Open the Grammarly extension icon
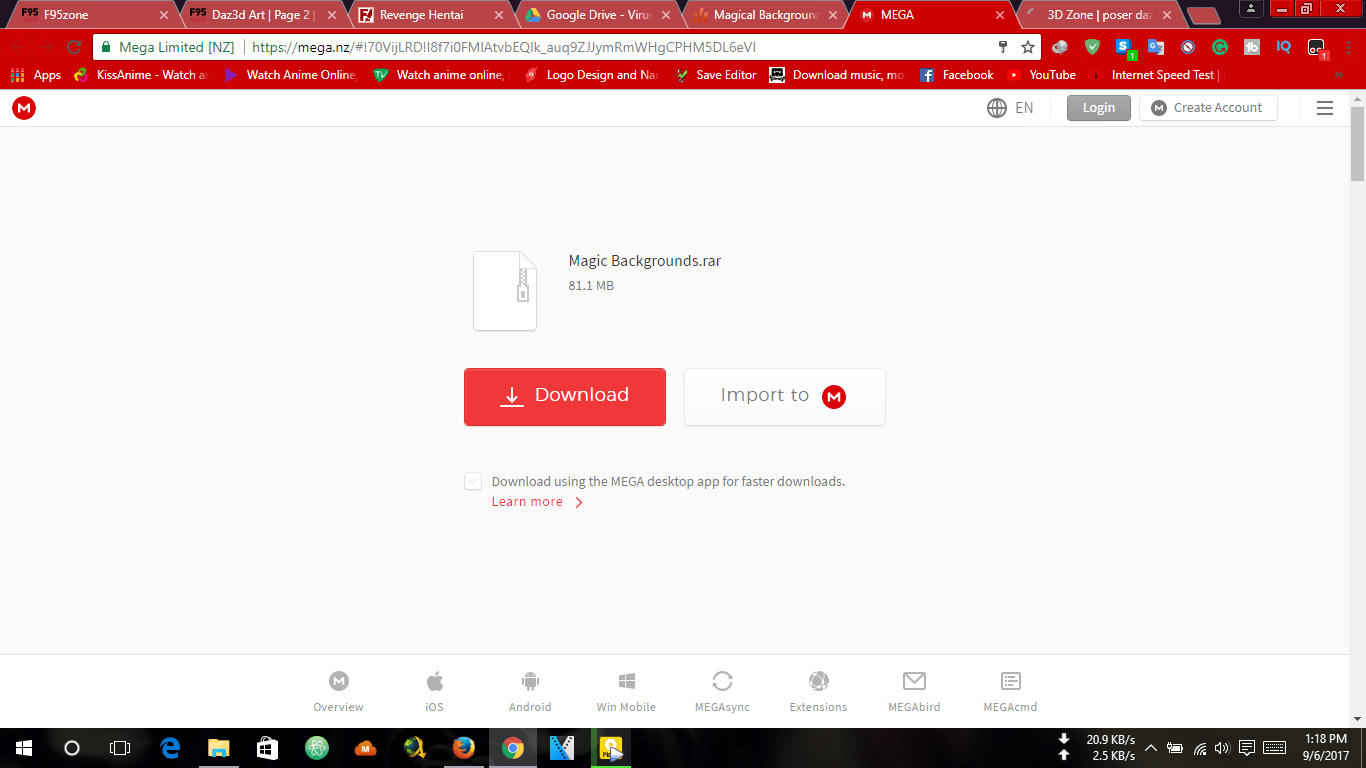The image size is (1366, 768). click(x=1220, y=47)
